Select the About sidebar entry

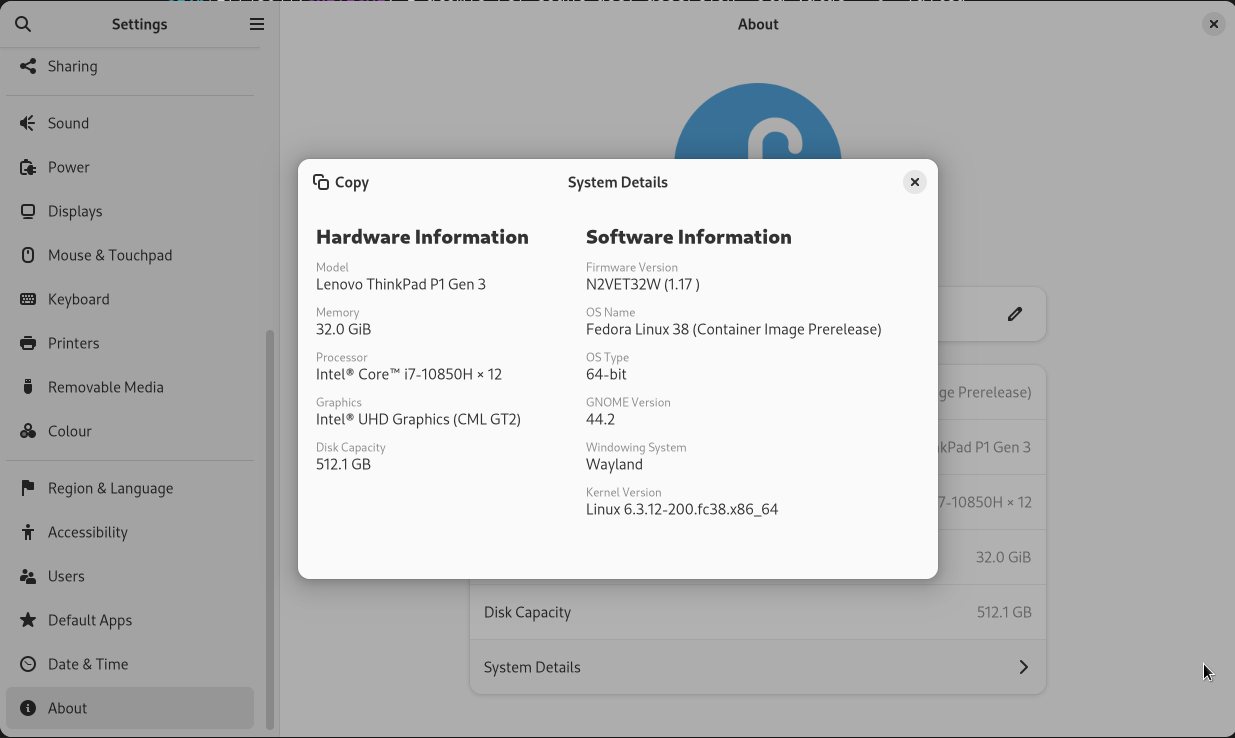coord(130,708)
